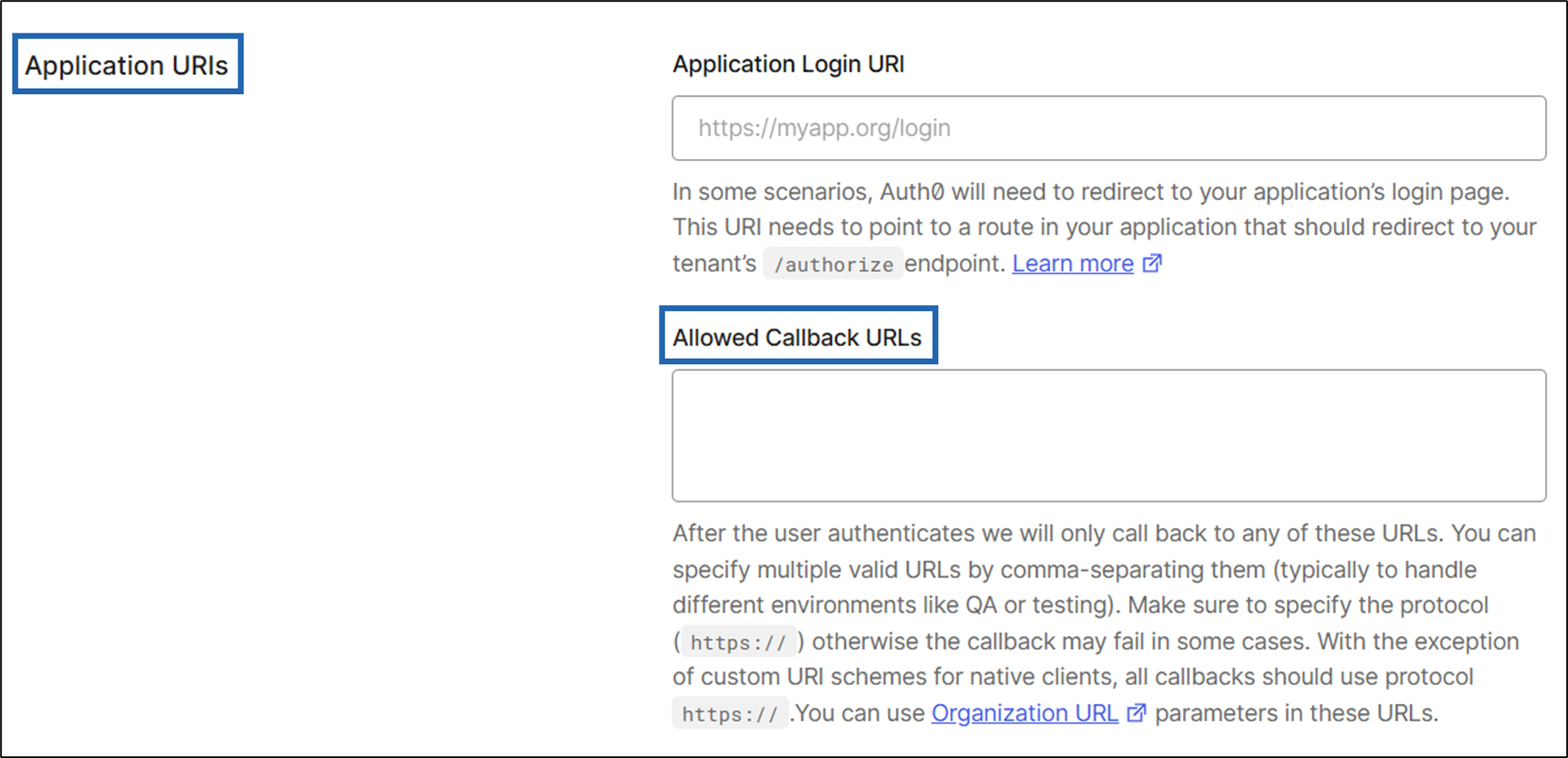Click the https:// snippet before 'You can use'
1568x758 pixels.
(x=730, y=714)
